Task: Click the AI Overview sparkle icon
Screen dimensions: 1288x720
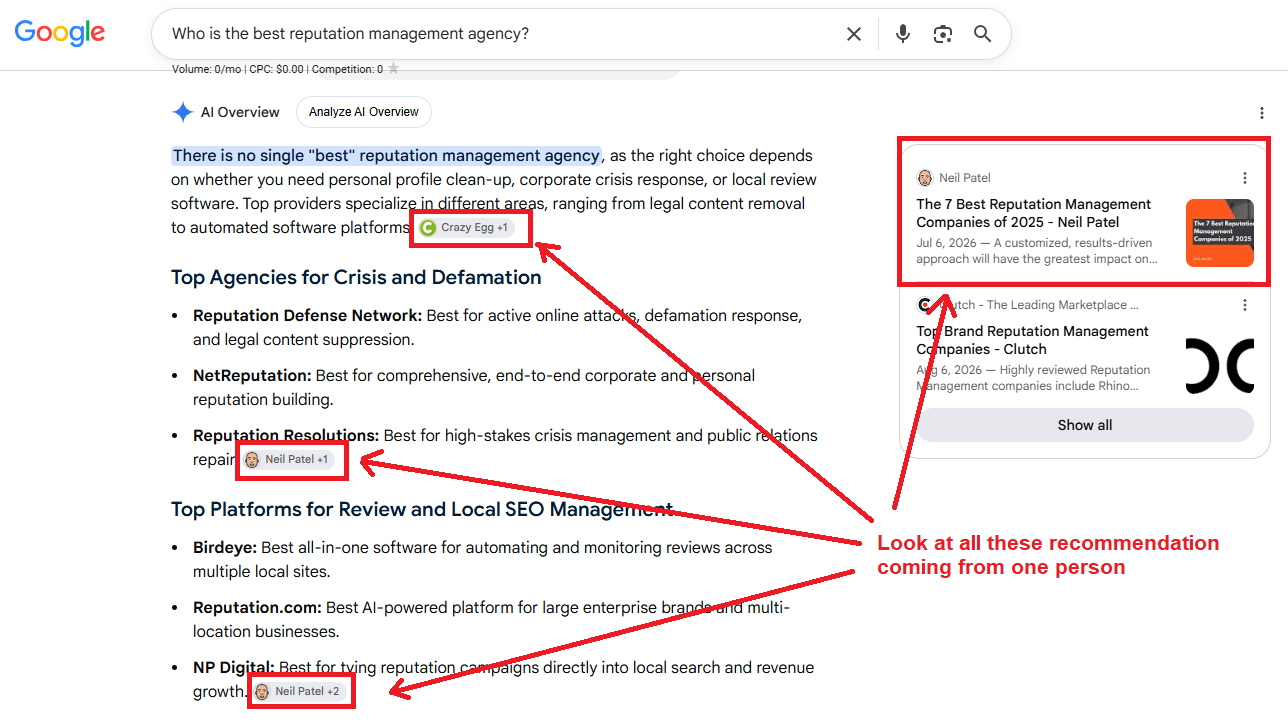Action: [182, 112]
